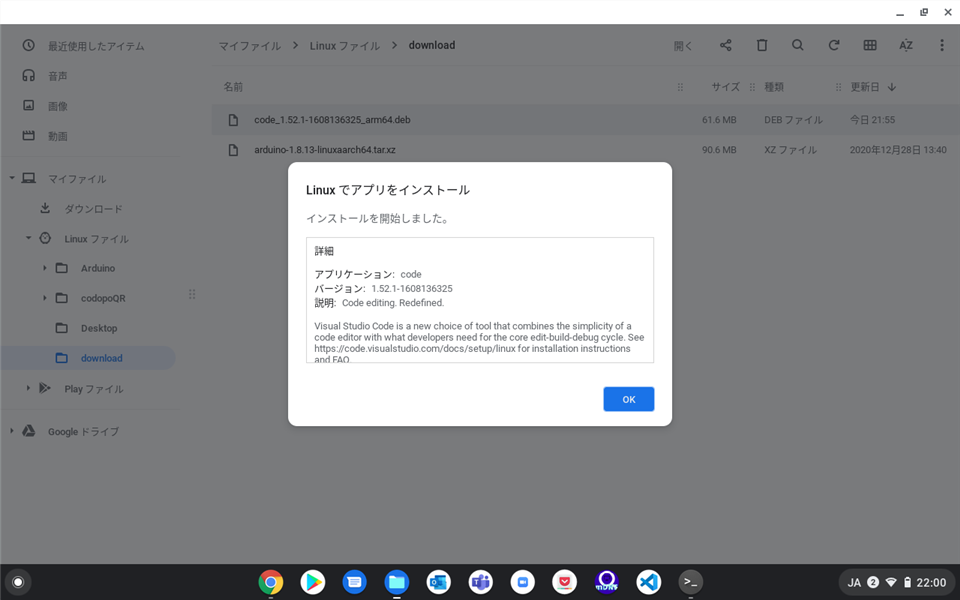Open Microsoft Teams from the shelf
This screenshot has width=960, height=600.
click(481, 582)
